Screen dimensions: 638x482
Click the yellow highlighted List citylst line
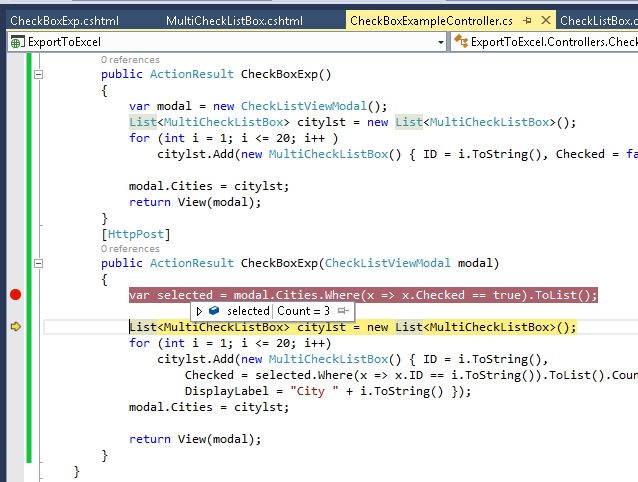tap(352, 327)
